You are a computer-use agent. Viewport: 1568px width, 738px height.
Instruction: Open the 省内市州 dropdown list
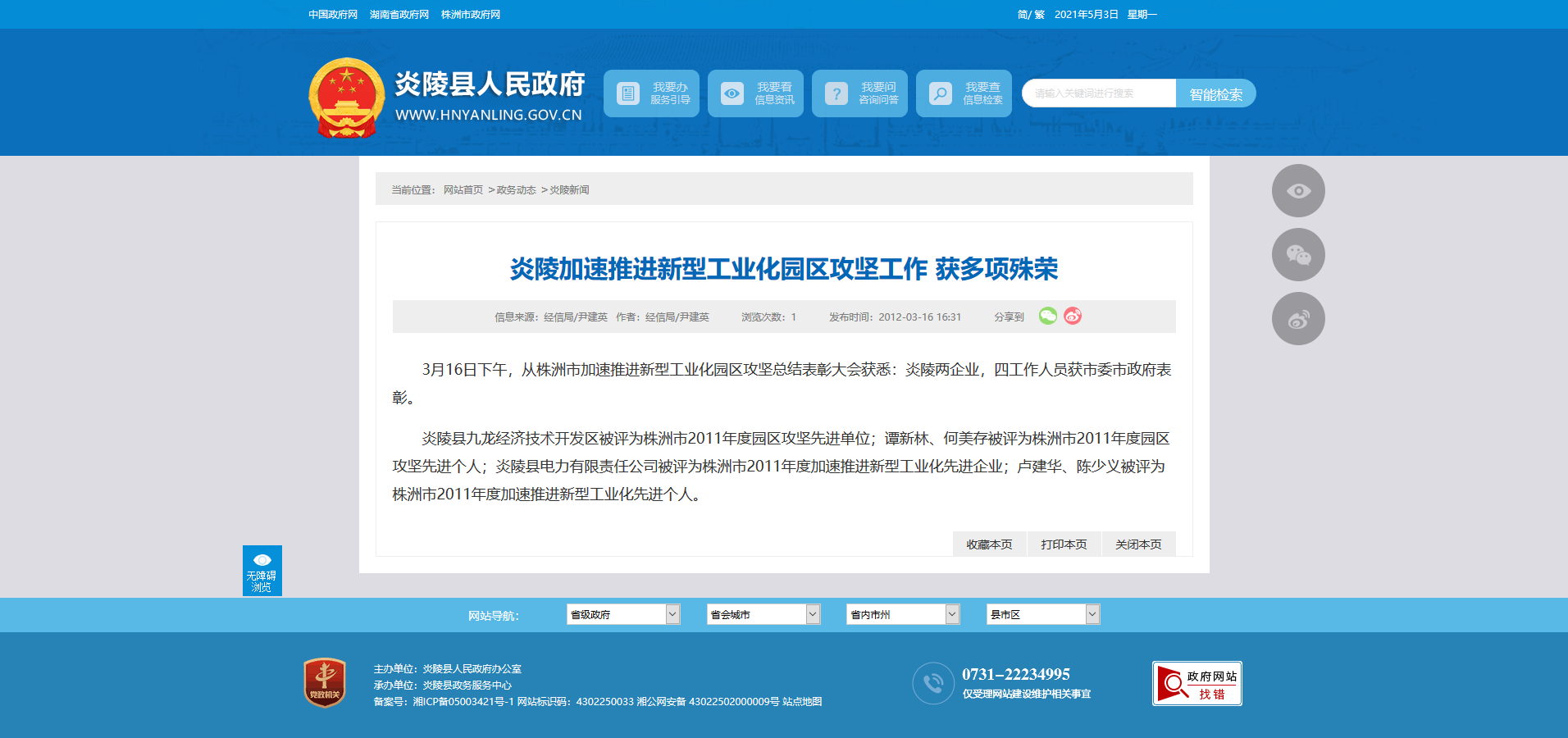[902, 614]
